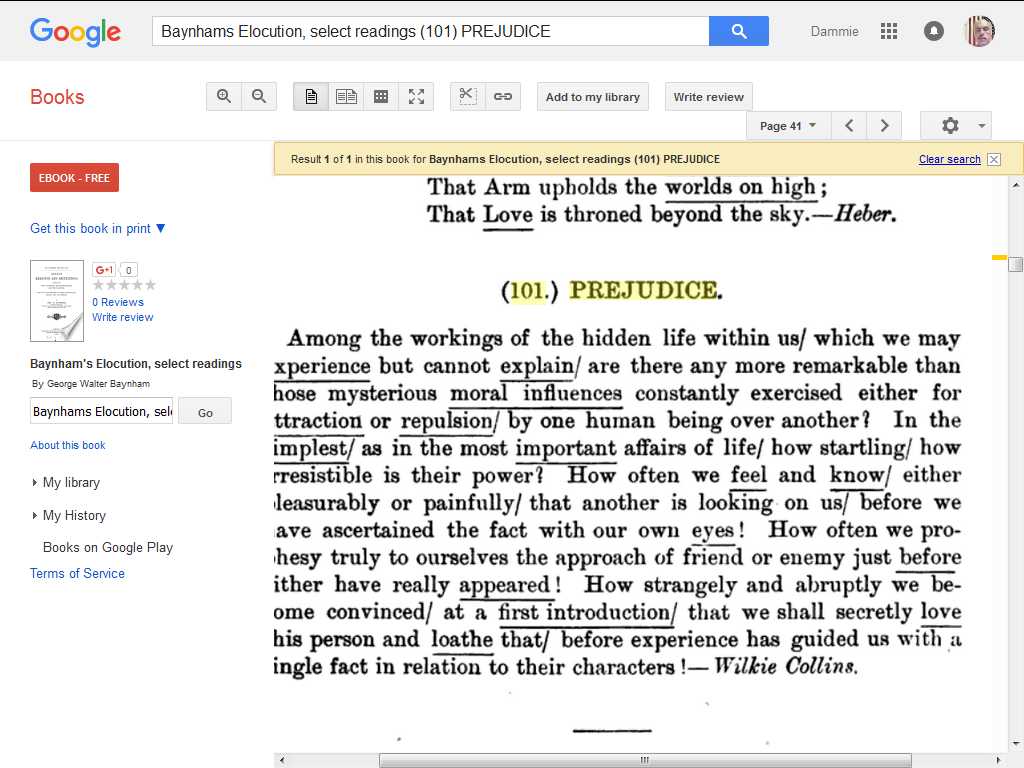Focus the main Google search box
Viewport: 1024px width, 768px height.
(x=430, y=31)
